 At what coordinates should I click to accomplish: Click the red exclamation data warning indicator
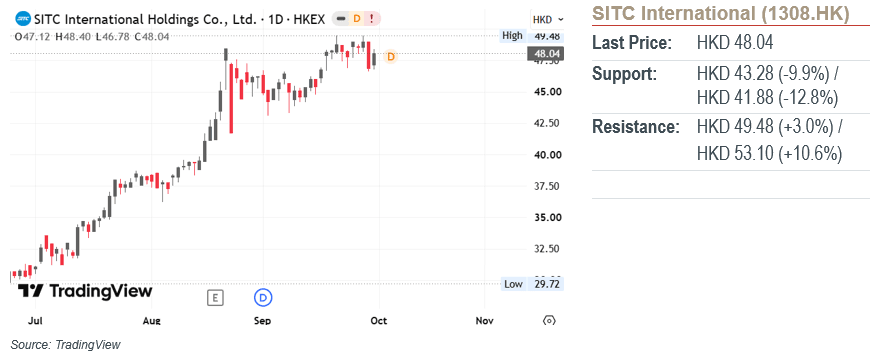(x=372, y=19)
